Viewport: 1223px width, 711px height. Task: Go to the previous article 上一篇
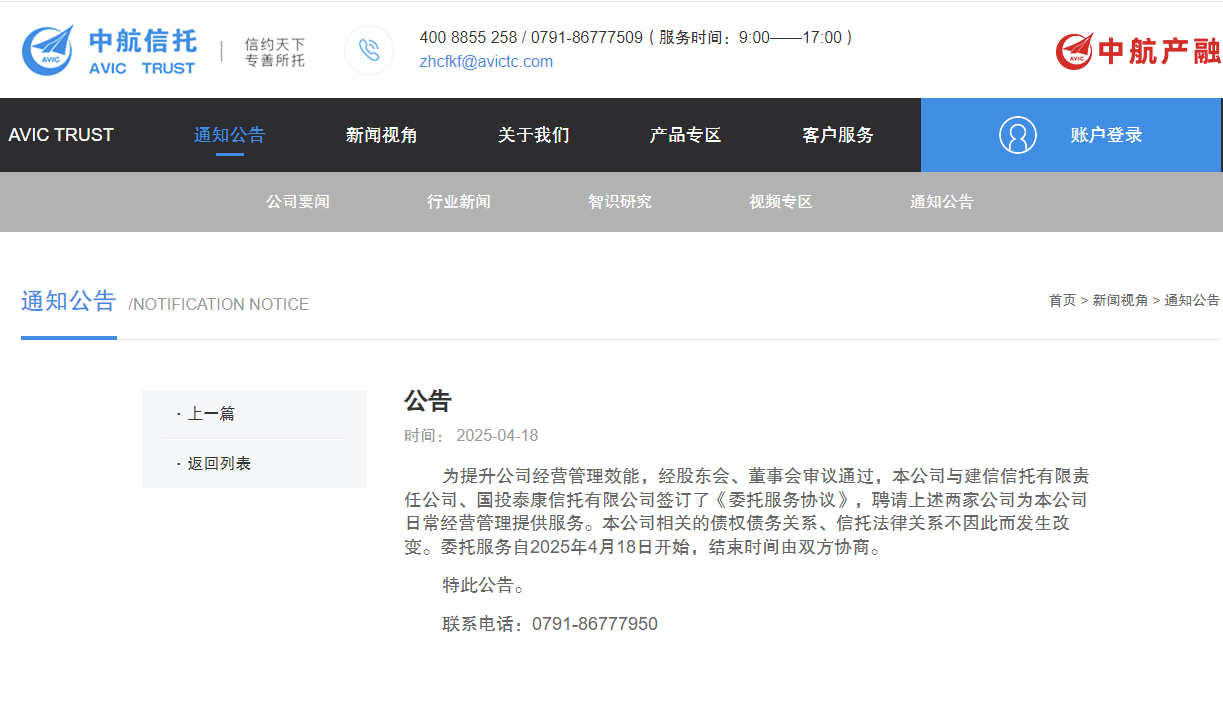211,414
